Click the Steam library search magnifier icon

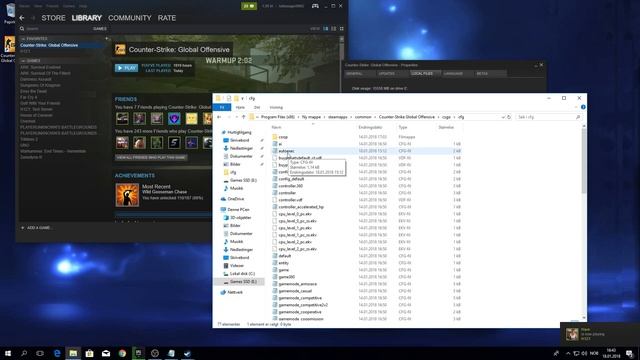22,29
